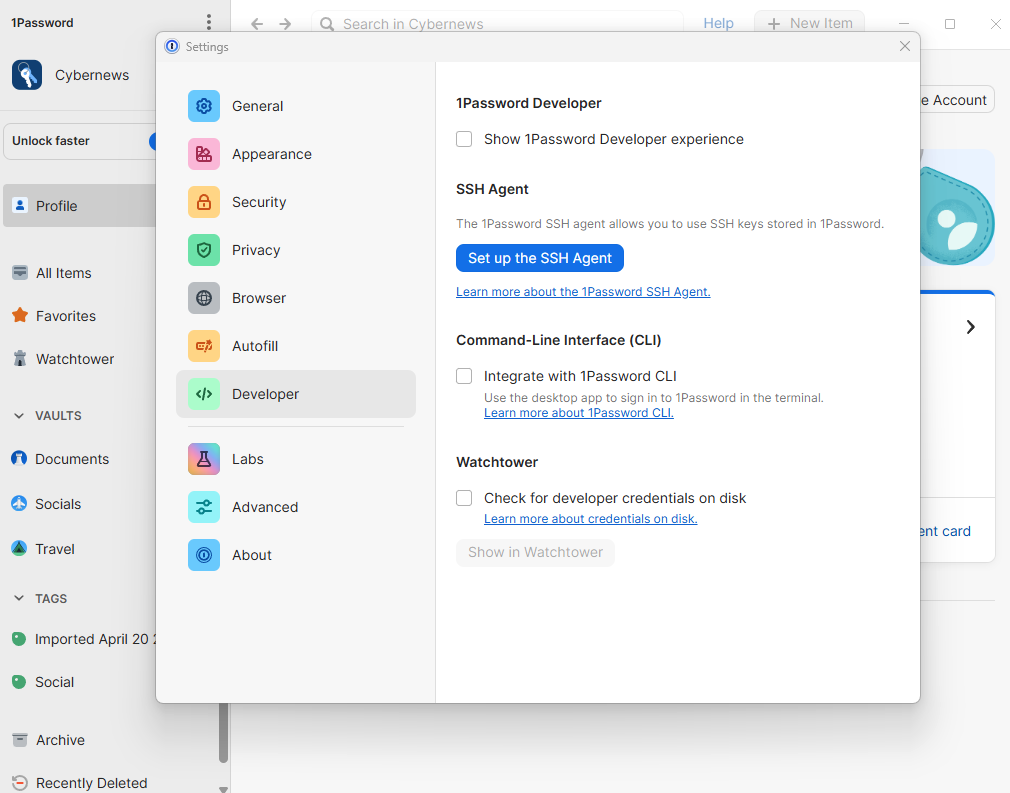Check Integrate with 1Password CLI
1010x793 pixels.
pos(464,376)
